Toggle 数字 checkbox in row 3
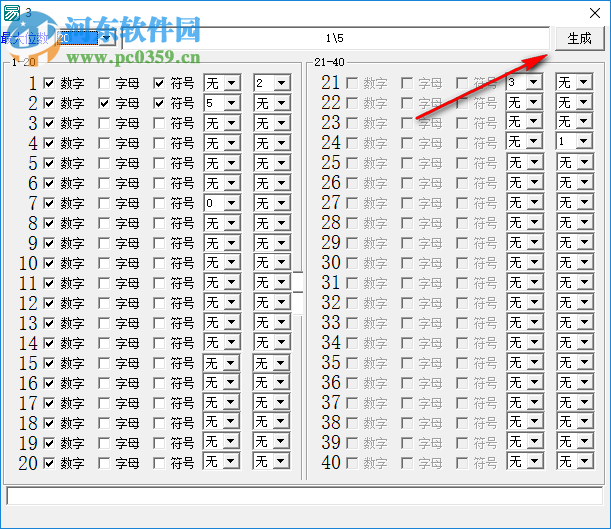Image resolution: width=611 pixels, height=529 pixels. 49,123
